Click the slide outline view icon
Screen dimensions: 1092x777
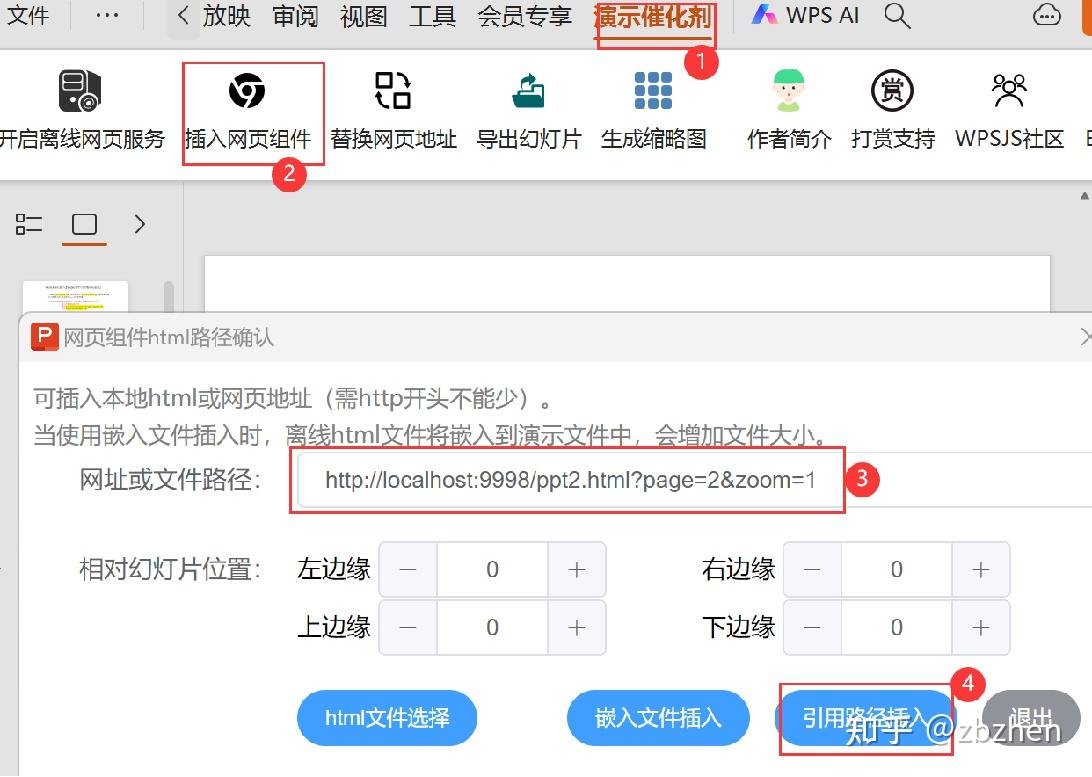29,224
